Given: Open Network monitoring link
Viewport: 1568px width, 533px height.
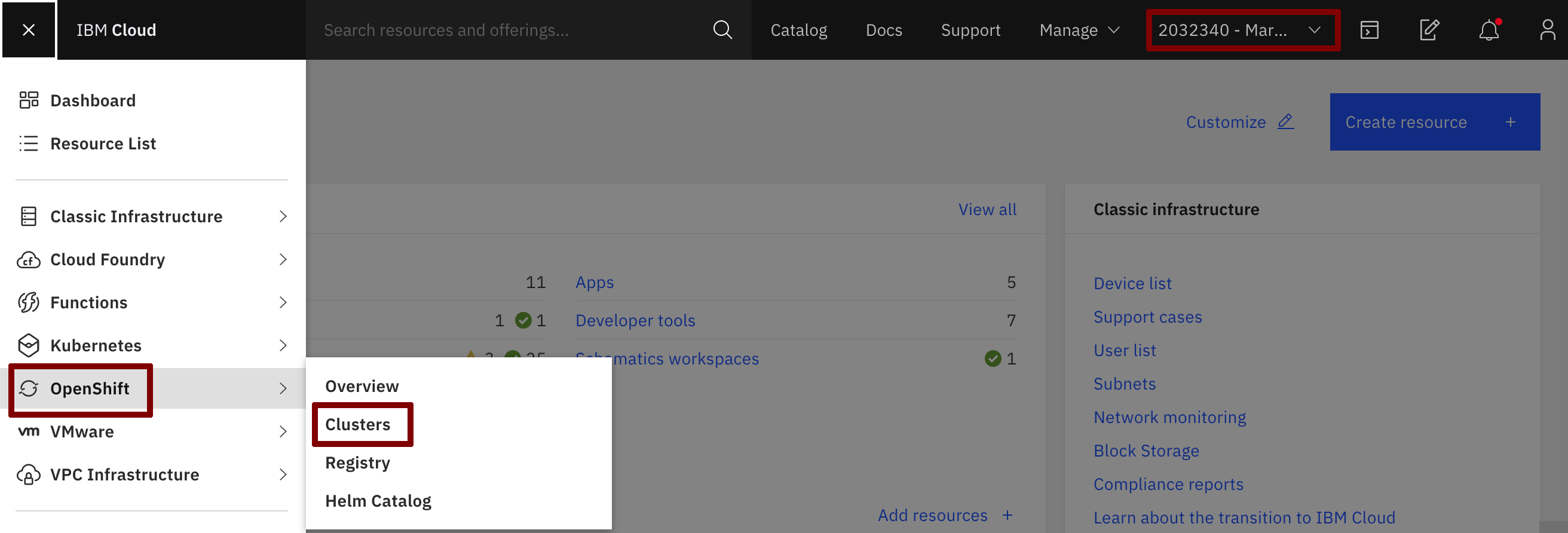Looking at the screenshot, I should 1169,418.
